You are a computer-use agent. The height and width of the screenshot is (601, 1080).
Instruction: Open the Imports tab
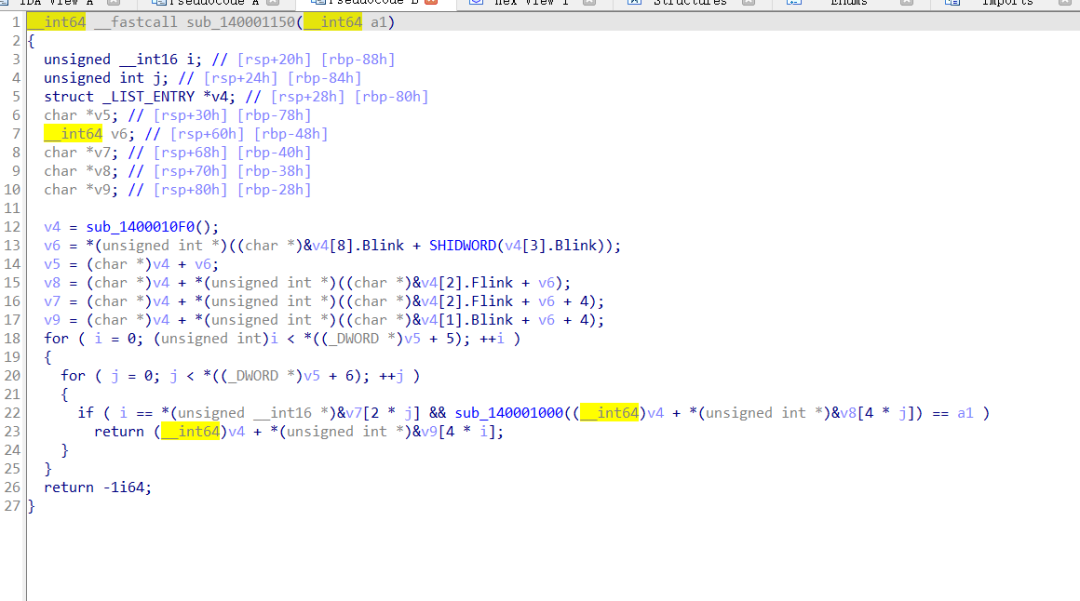tap(1007, 3)
